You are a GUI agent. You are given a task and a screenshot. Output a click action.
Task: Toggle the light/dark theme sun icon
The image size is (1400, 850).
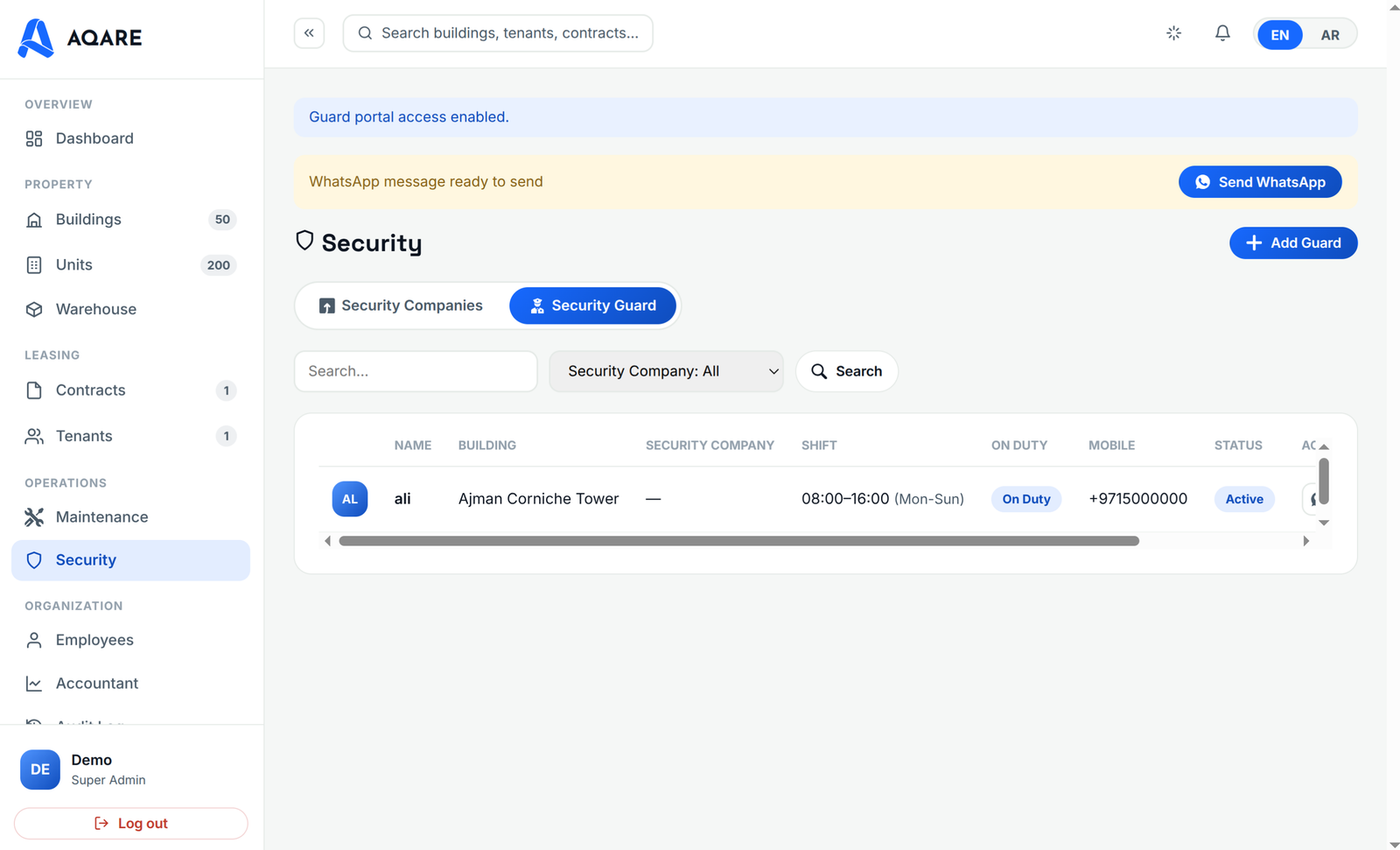pos(1173,33)
